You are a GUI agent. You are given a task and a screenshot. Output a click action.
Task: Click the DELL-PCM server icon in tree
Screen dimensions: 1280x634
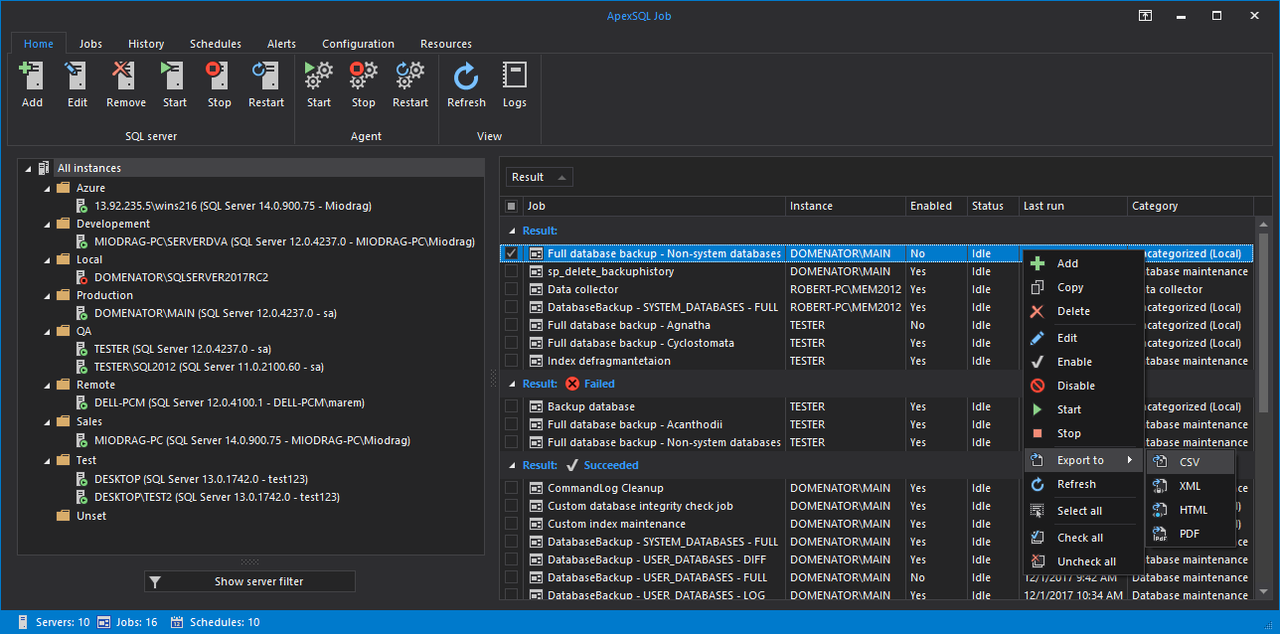click(x=83, y=403)
